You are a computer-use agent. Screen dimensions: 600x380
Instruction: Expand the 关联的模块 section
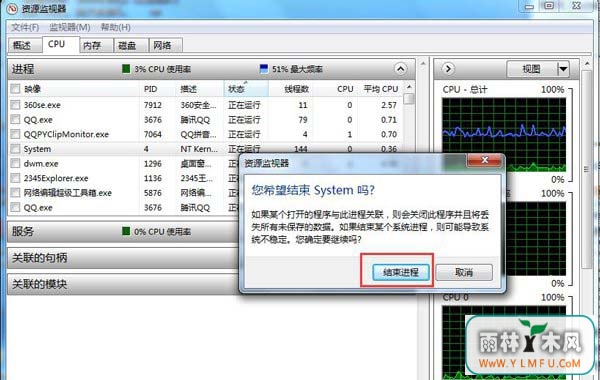(122, 284)
